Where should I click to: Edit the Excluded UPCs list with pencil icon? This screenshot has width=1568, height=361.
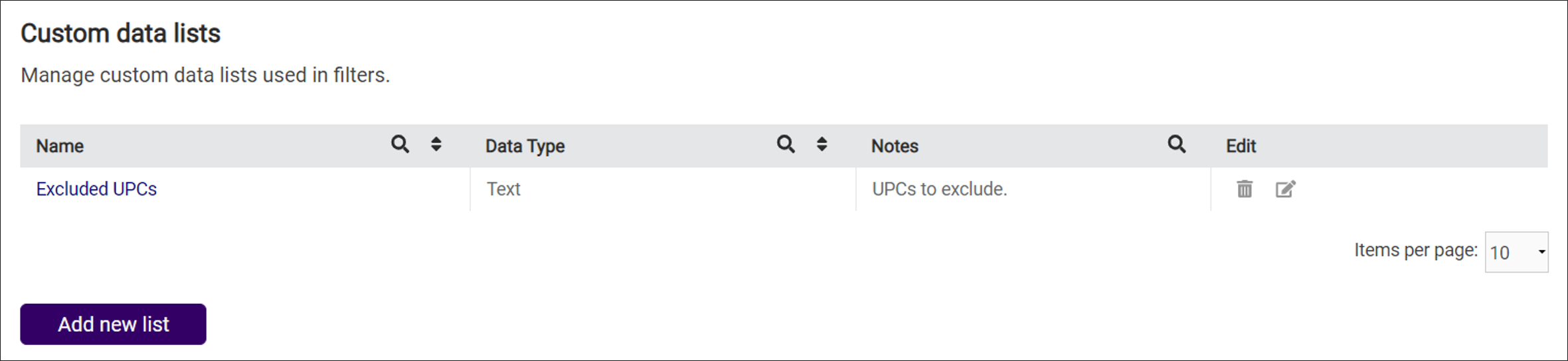click(1286, 189)
